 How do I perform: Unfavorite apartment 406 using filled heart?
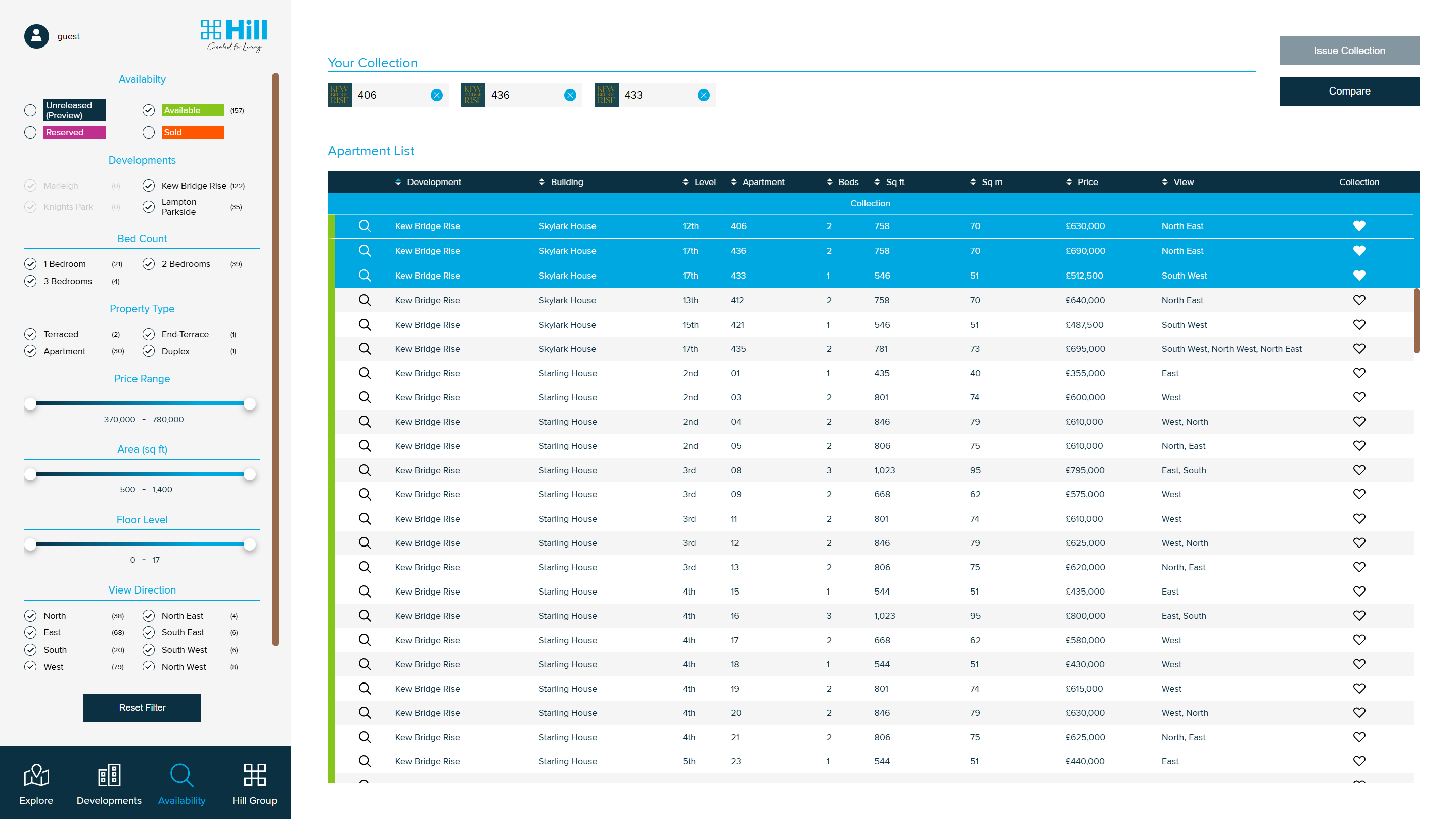coord(1359,226)
